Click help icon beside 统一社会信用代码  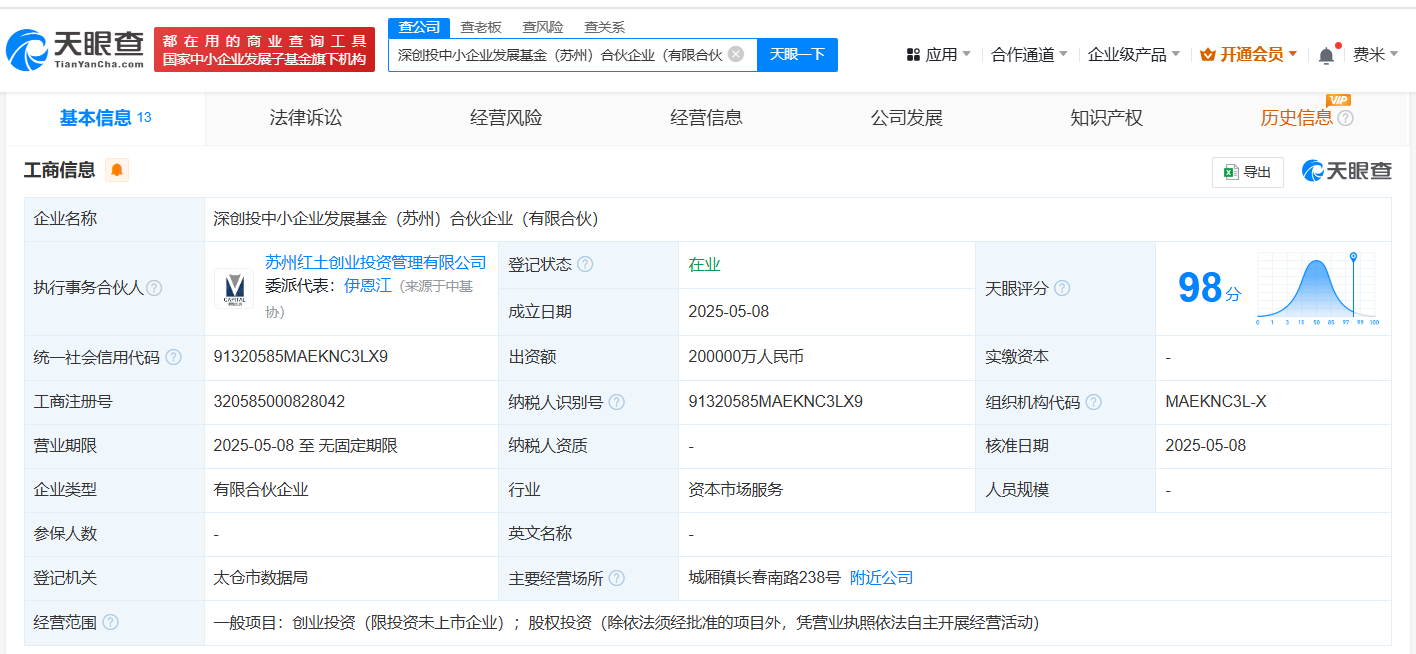tap(174, 357)
